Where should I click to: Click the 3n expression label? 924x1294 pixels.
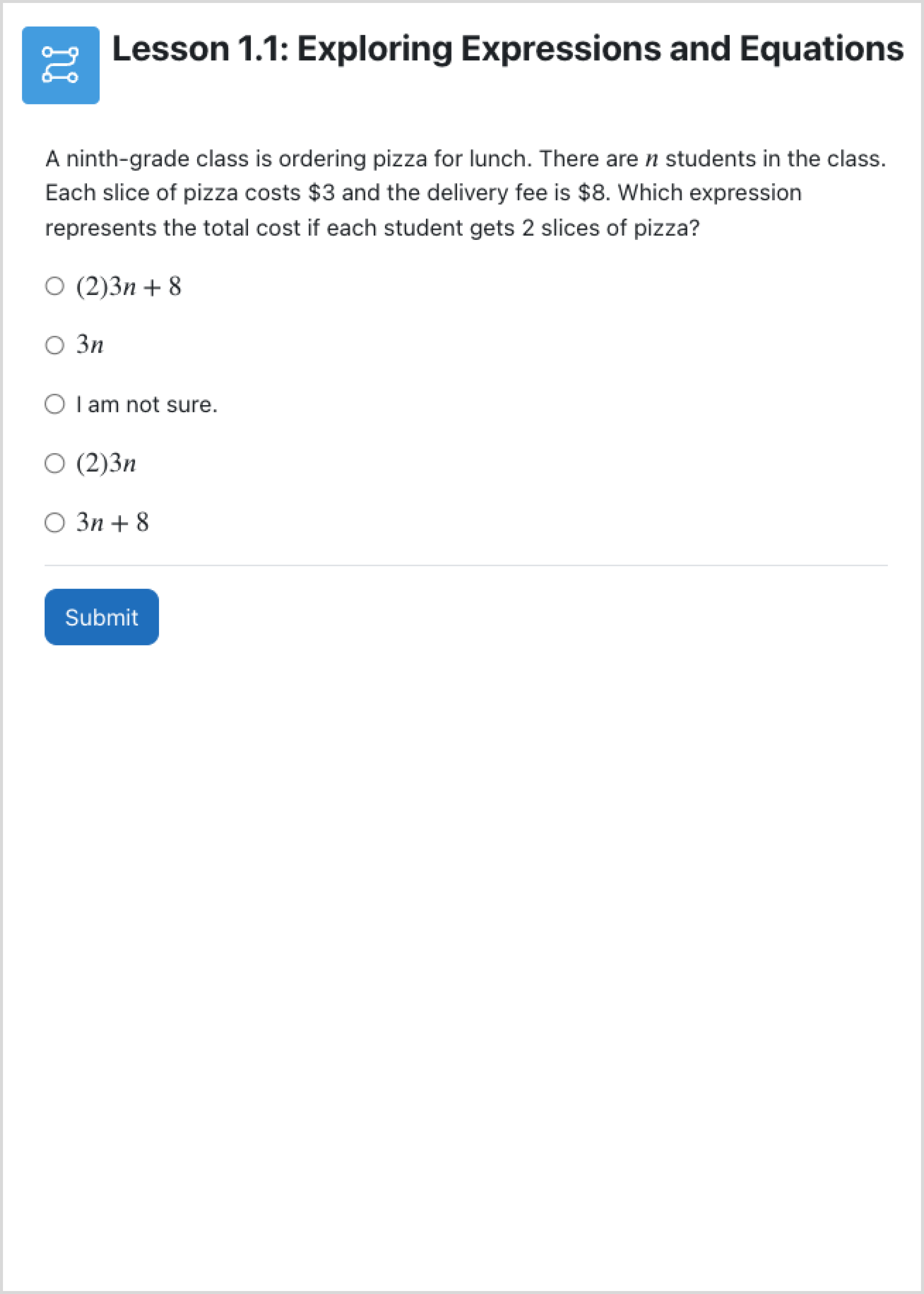tap(90, 345)
